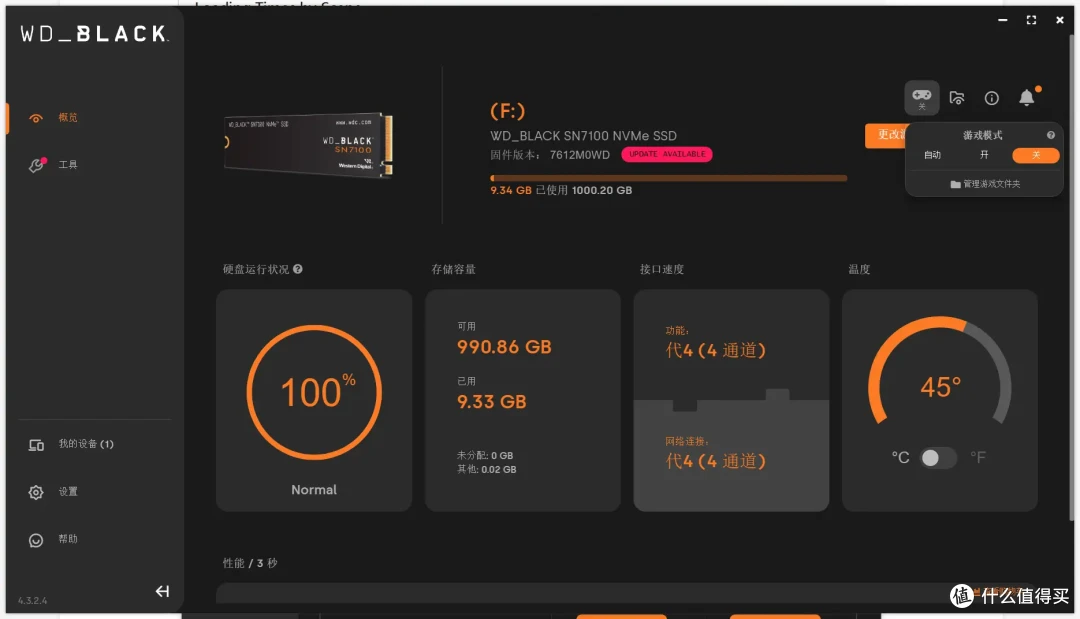Viewport: 1080px width, 619px height.
Task: Set game mode to 自动
Action: 933,155
